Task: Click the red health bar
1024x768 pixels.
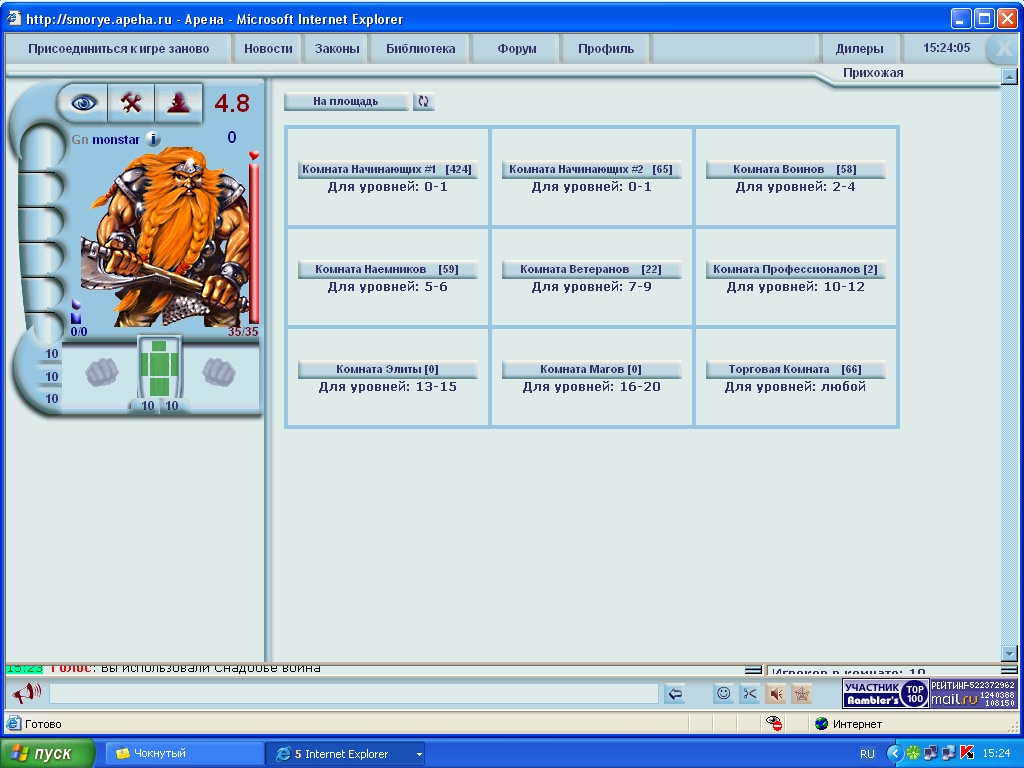Action: point(254,243)
